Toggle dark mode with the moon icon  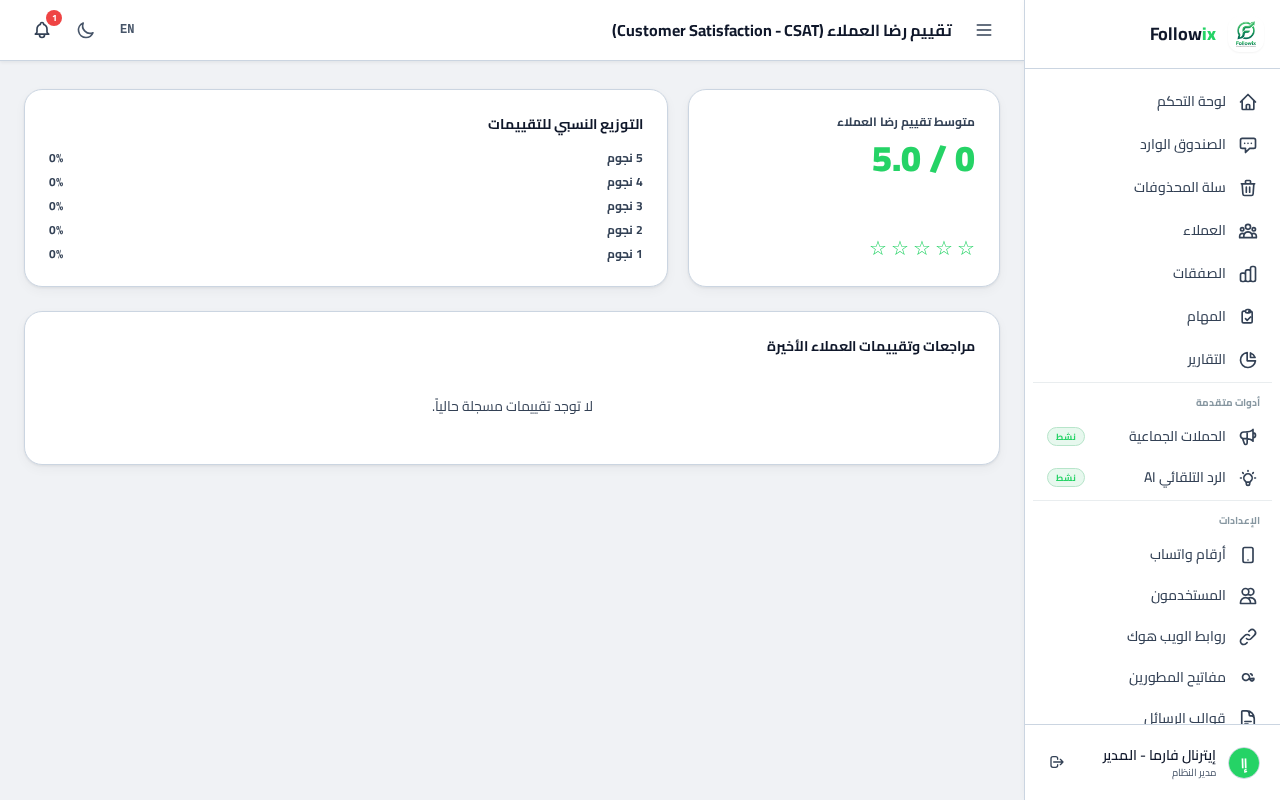point(86,30)
